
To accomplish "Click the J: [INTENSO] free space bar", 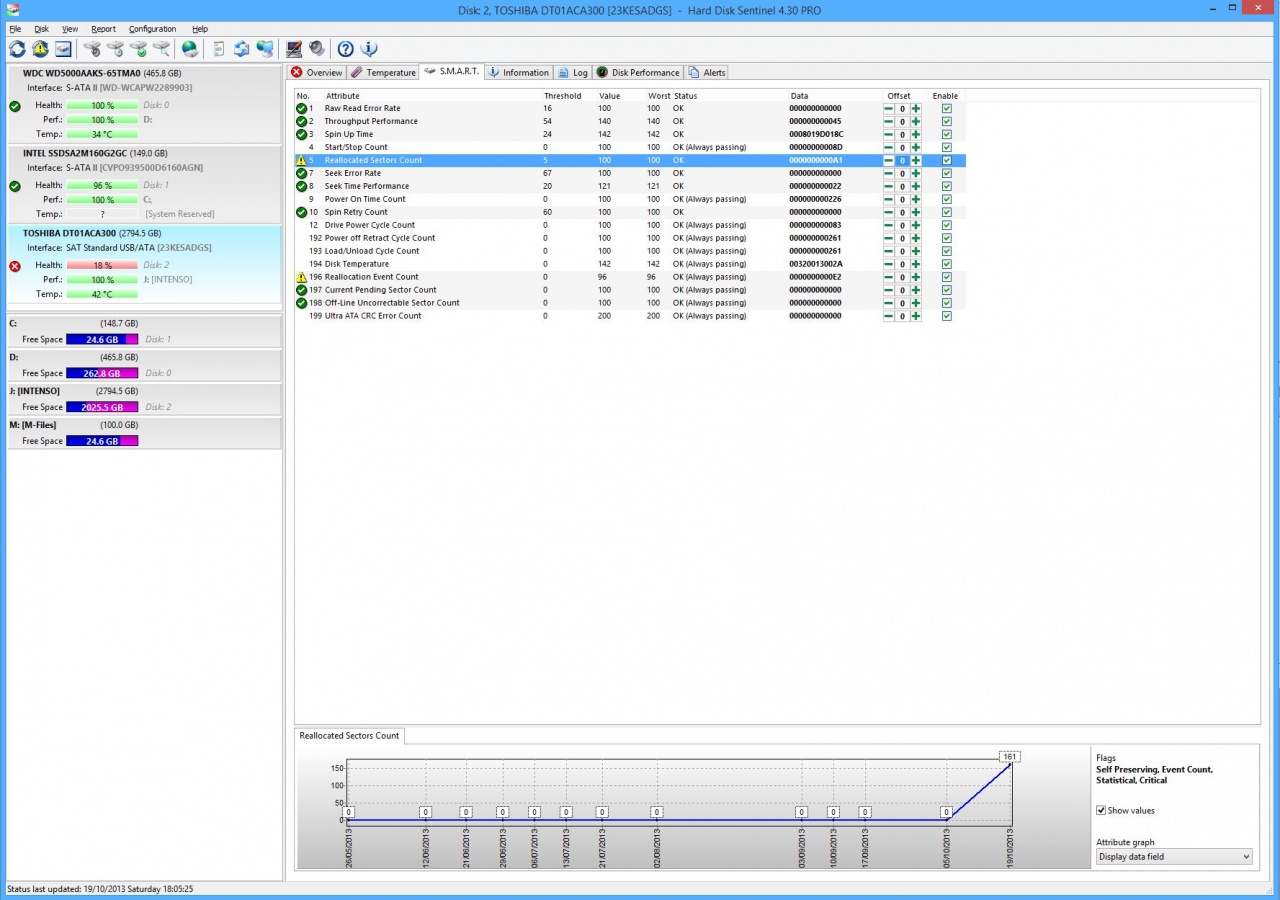I will [102, 408].
